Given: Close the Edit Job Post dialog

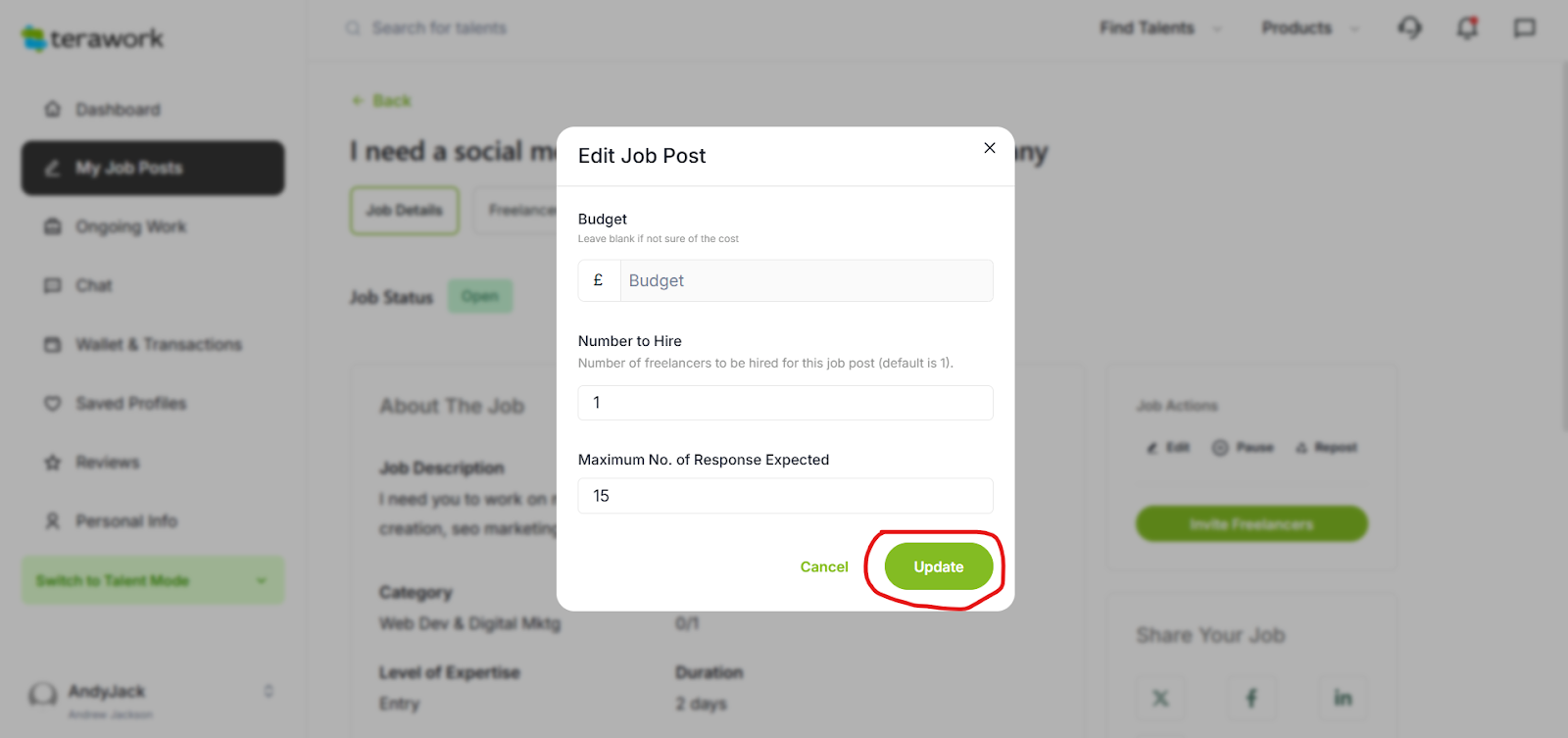Looking at the screenshot, I should tap(990, 148).
